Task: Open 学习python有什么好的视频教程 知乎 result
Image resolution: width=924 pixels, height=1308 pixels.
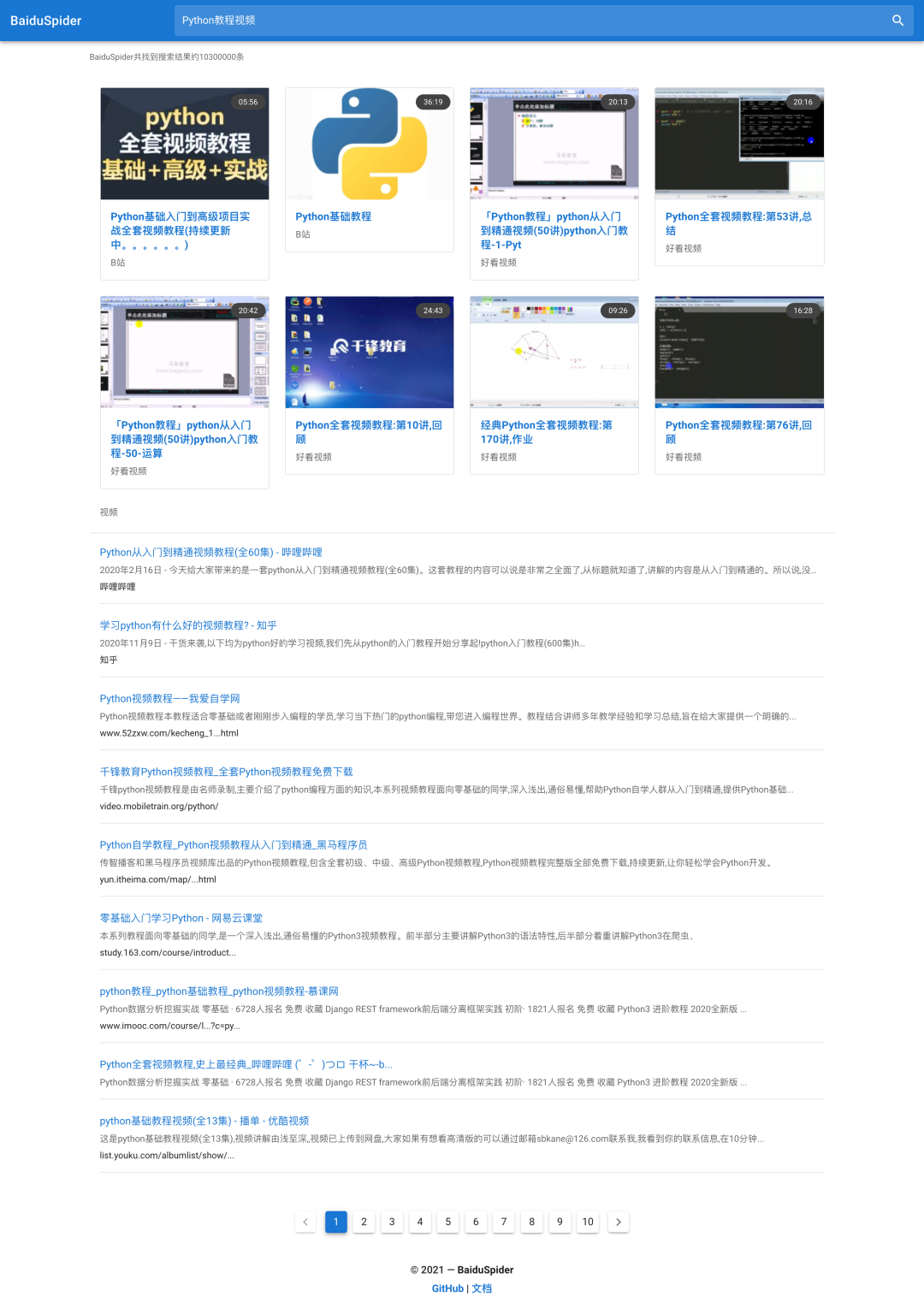Action: coord(188,625)
